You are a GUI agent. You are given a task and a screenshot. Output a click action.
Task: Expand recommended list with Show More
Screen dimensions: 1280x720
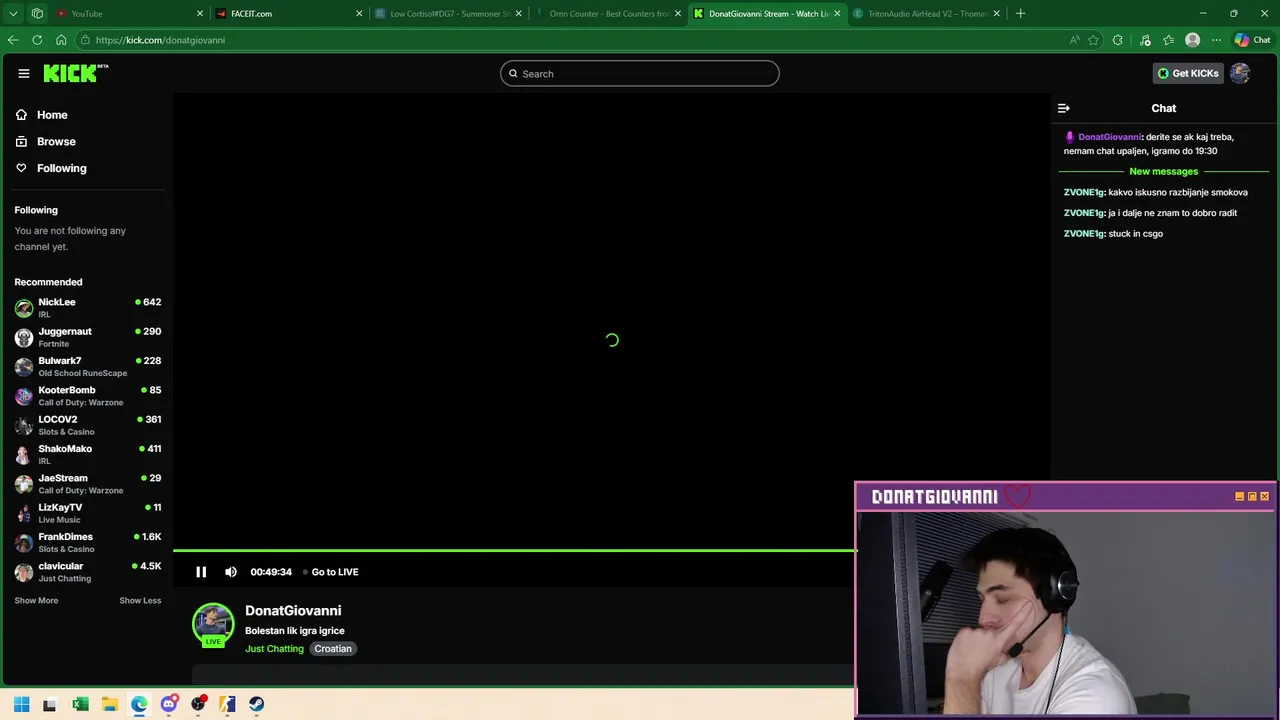click(36, 600)
